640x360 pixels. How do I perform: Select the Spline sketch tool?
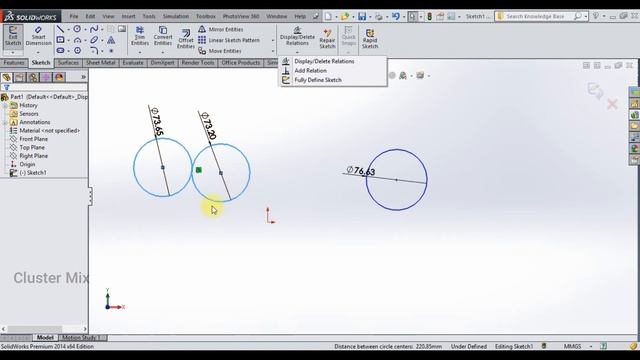point(94,29)
